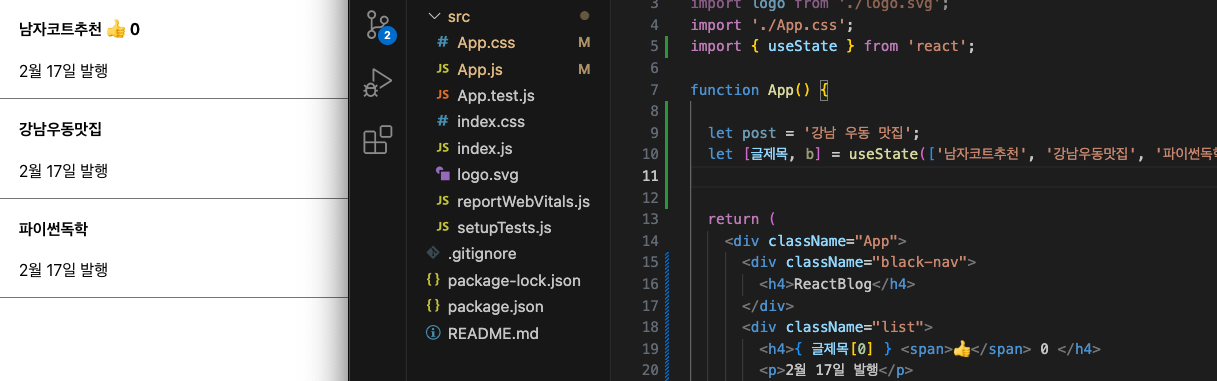Click the CSS hash icon beside App.css
This screenshot has width=1217, height=381.
(442, 43)
